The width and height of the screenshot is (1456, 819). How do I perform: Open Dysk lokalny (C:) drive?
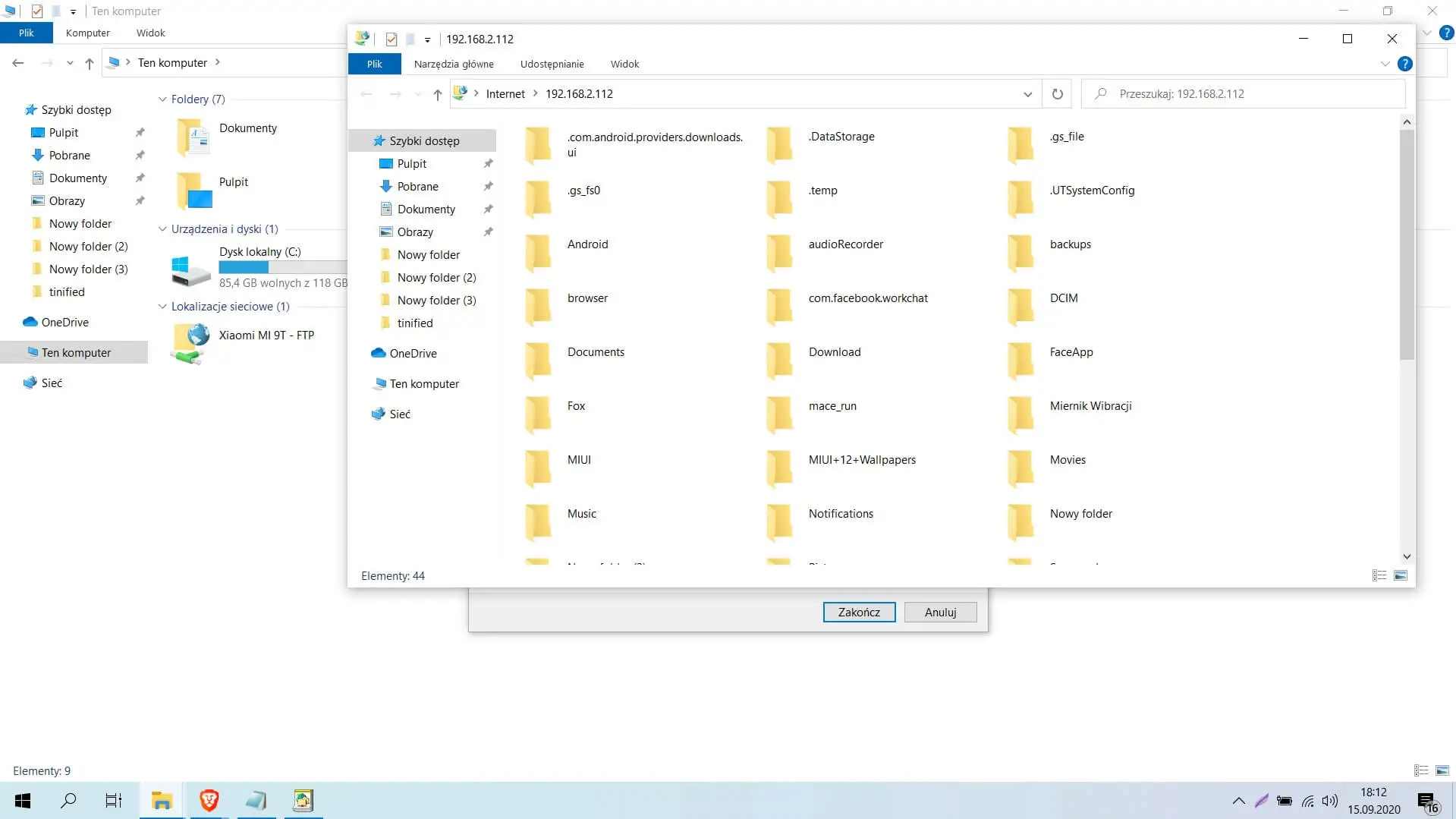[259, 251]
